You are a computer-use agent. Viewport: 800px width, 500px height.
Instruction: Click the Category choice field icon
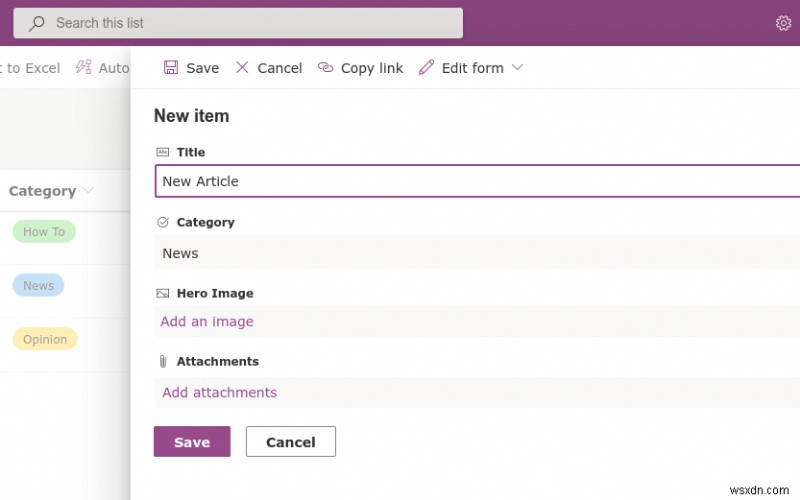click(x=163, y=222)
